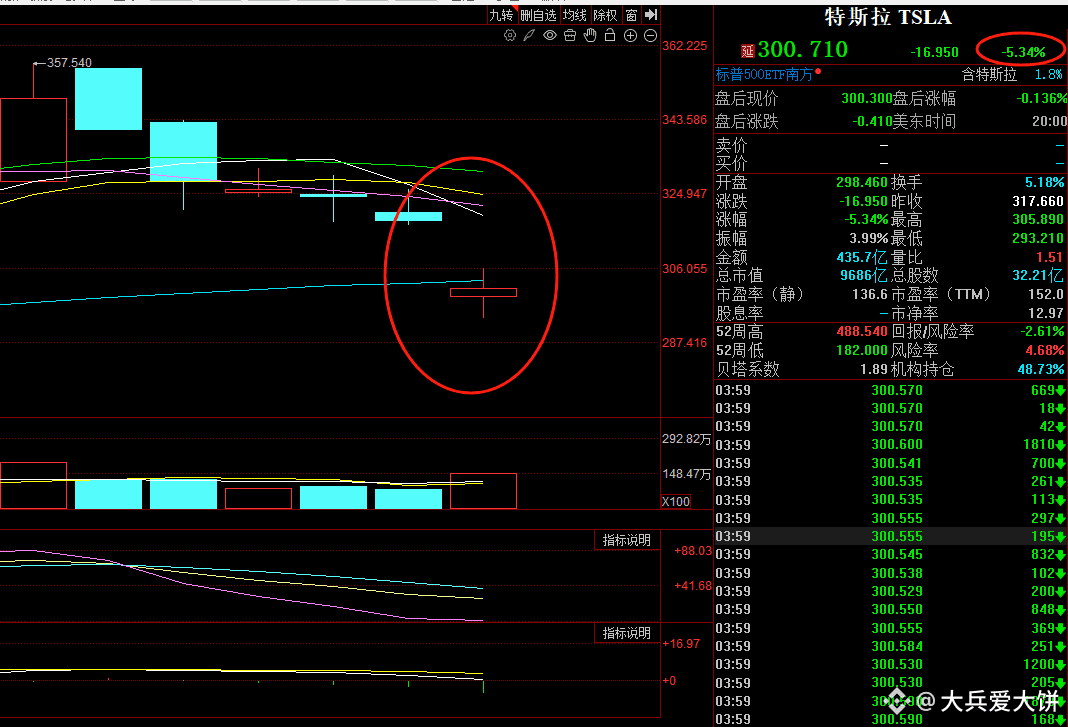This screenshot has height=727, width=1068.
Task: Click the 特斯拉 TSLA stock title
Action: [888, 17]
